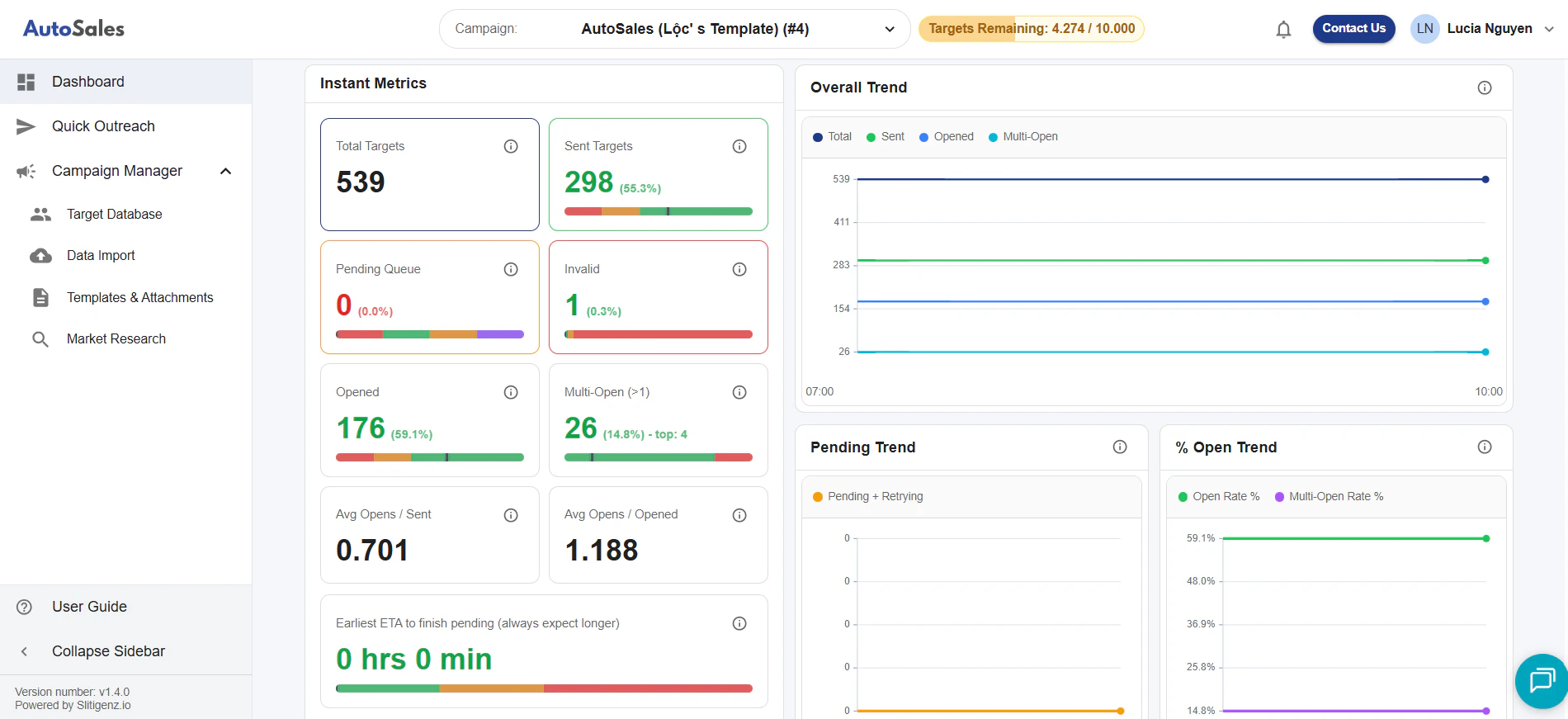
Task: Click the User Guide question mark icon
Action: click(25, 607)
